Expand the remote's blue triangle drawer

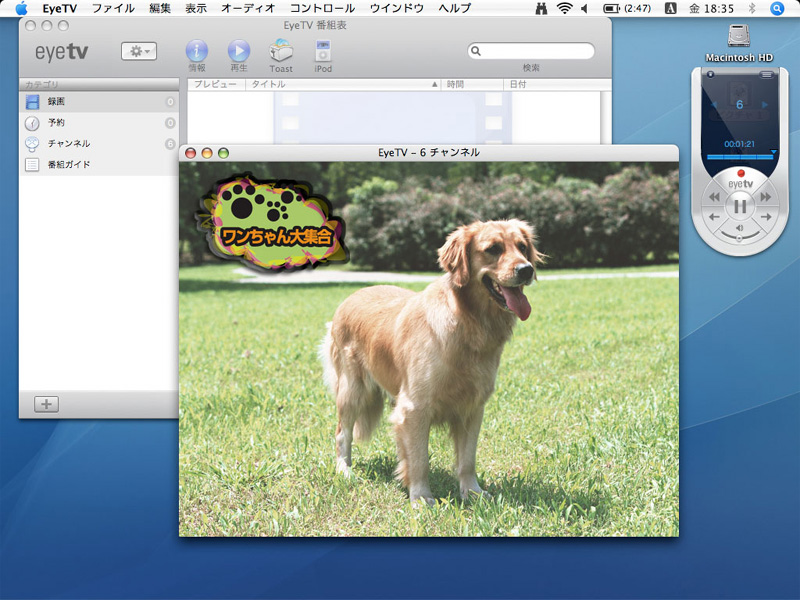pyautogui.click(x=773, y=152)
